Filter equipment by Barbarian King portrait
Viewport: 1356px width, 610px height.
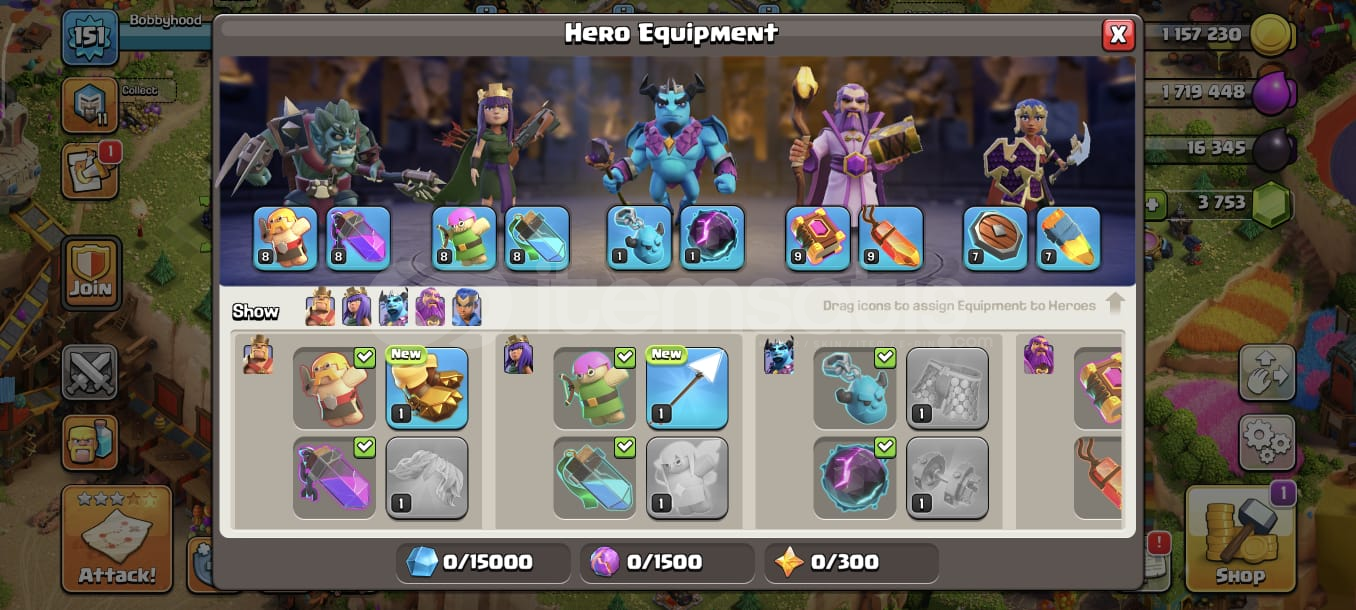(x=321, y=307)
